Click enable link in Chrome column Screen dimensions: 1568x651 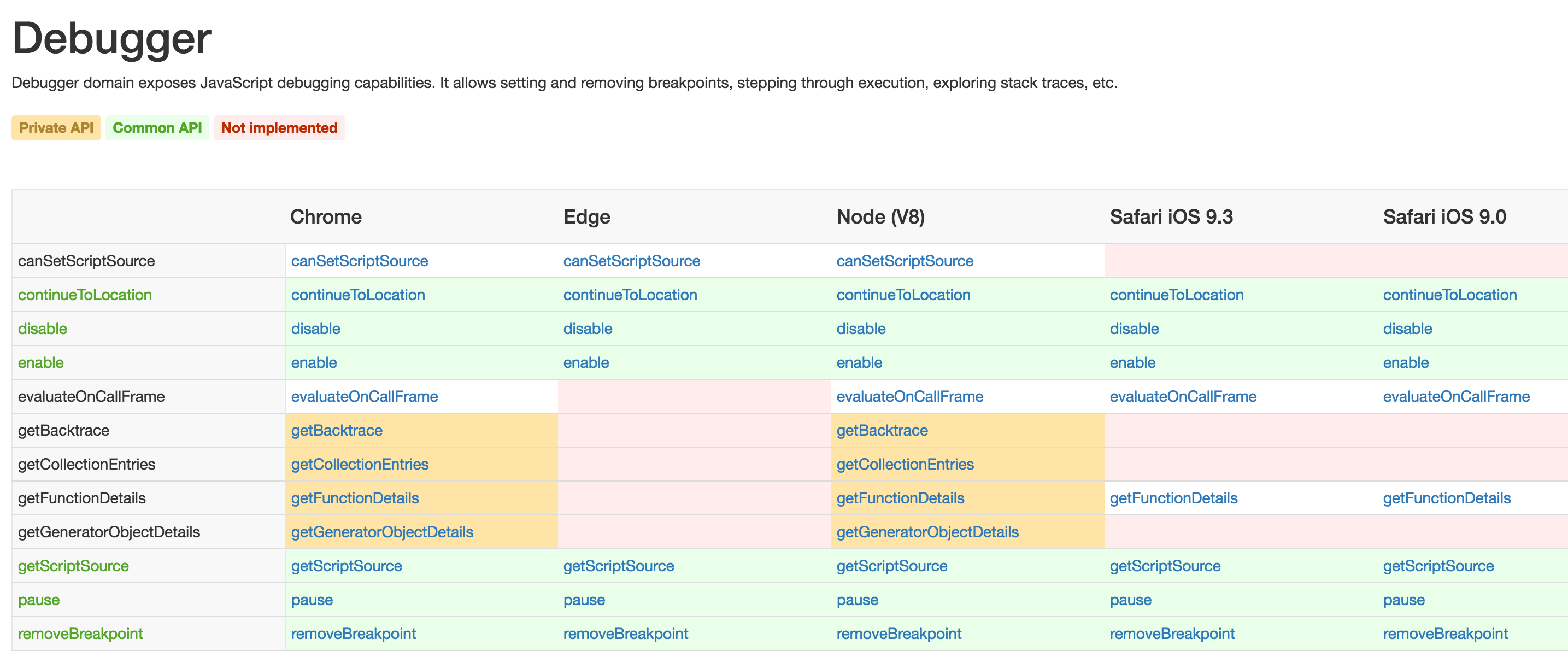[x=314, y=363]
